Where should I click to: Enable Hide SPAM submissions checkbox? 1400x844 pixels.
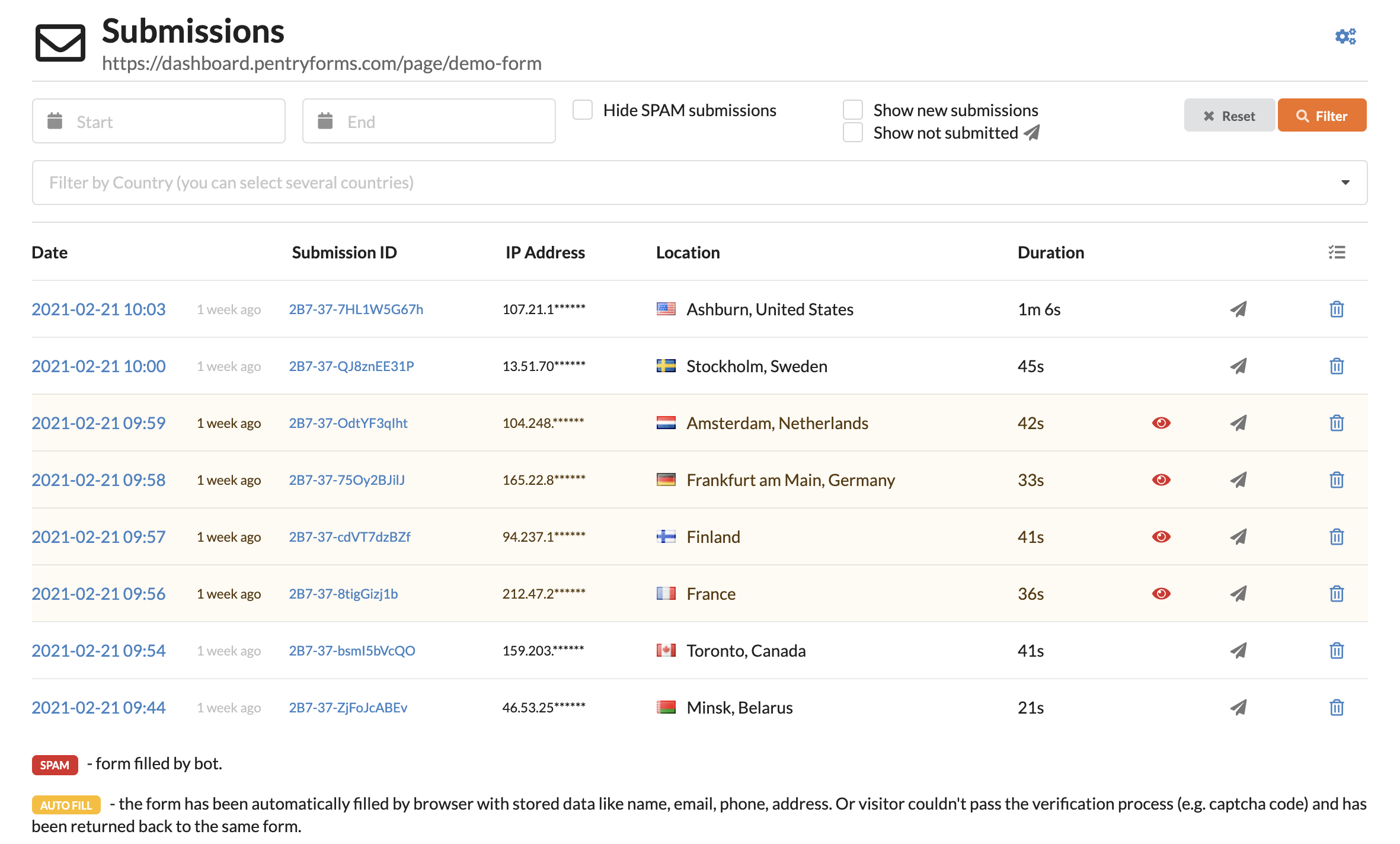tap(583, 110)
